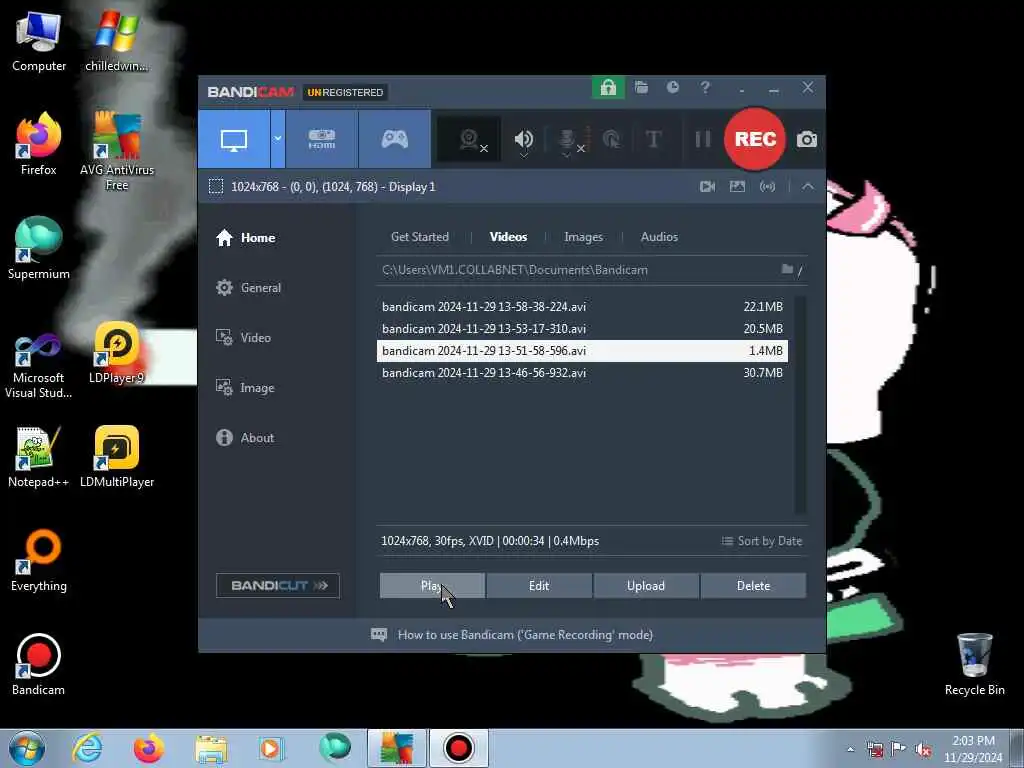This screenshot has width=1024, height=768.
Task: Open the help question mark icon
Action: tap(705, 88)
